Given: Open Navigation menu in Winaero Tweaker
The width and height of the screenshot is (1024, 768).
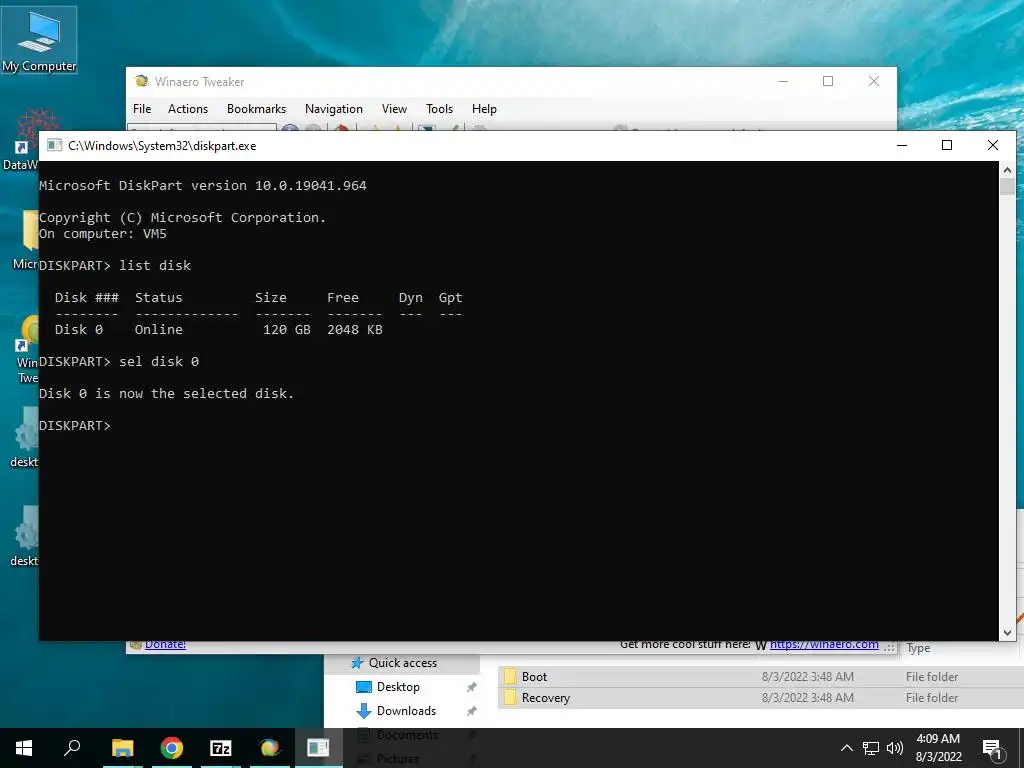Looking at the screenshot, I should [x=334, y=109].
